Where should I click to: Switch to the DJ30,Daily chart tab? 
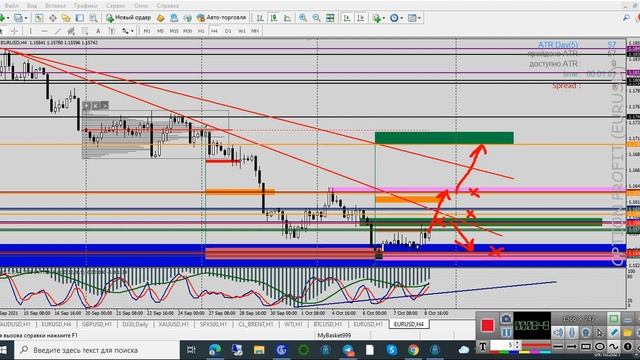tap(135, 324)
